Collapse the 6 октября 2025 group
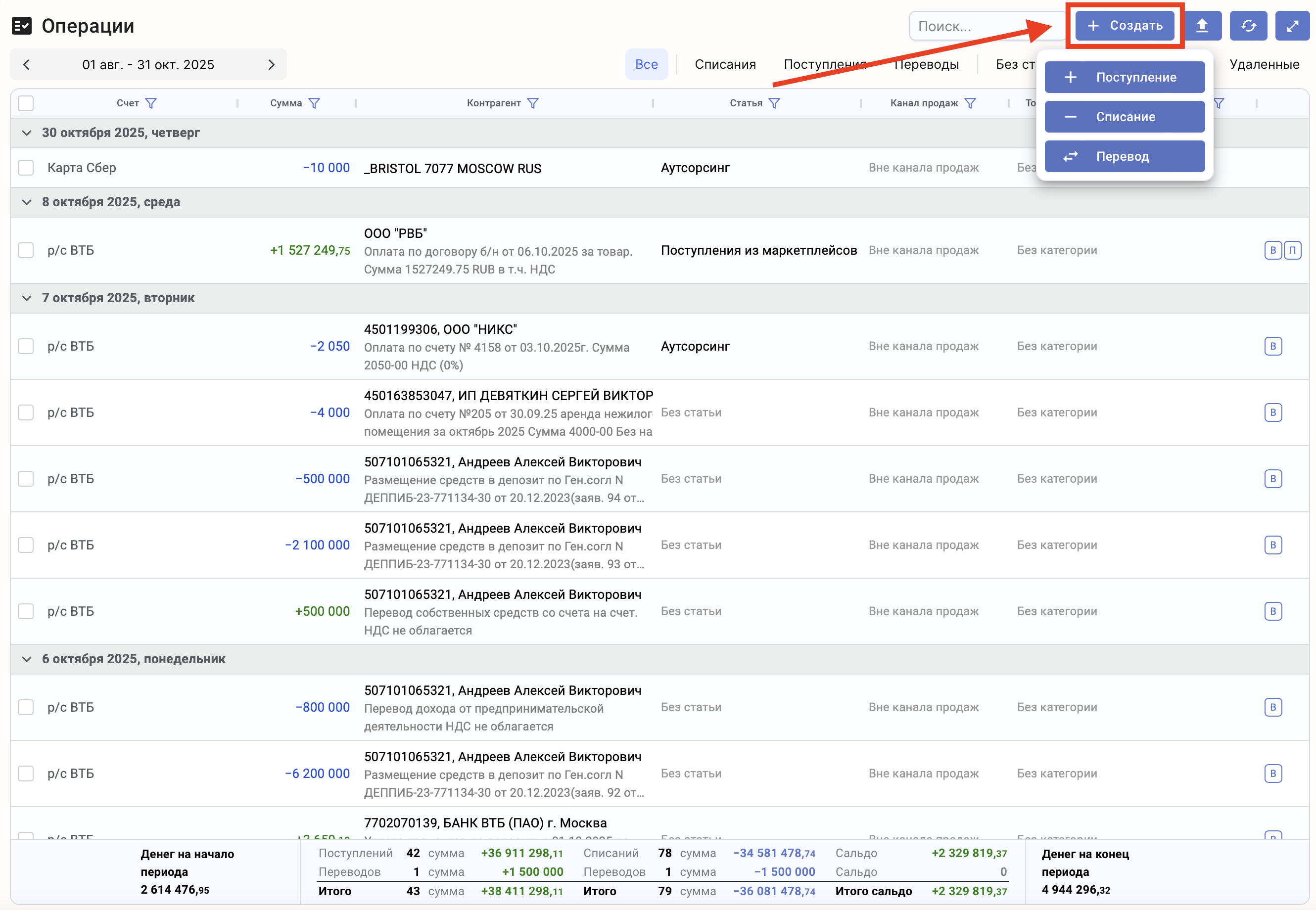Screen dimensions: 1316x910 (26, 659)
